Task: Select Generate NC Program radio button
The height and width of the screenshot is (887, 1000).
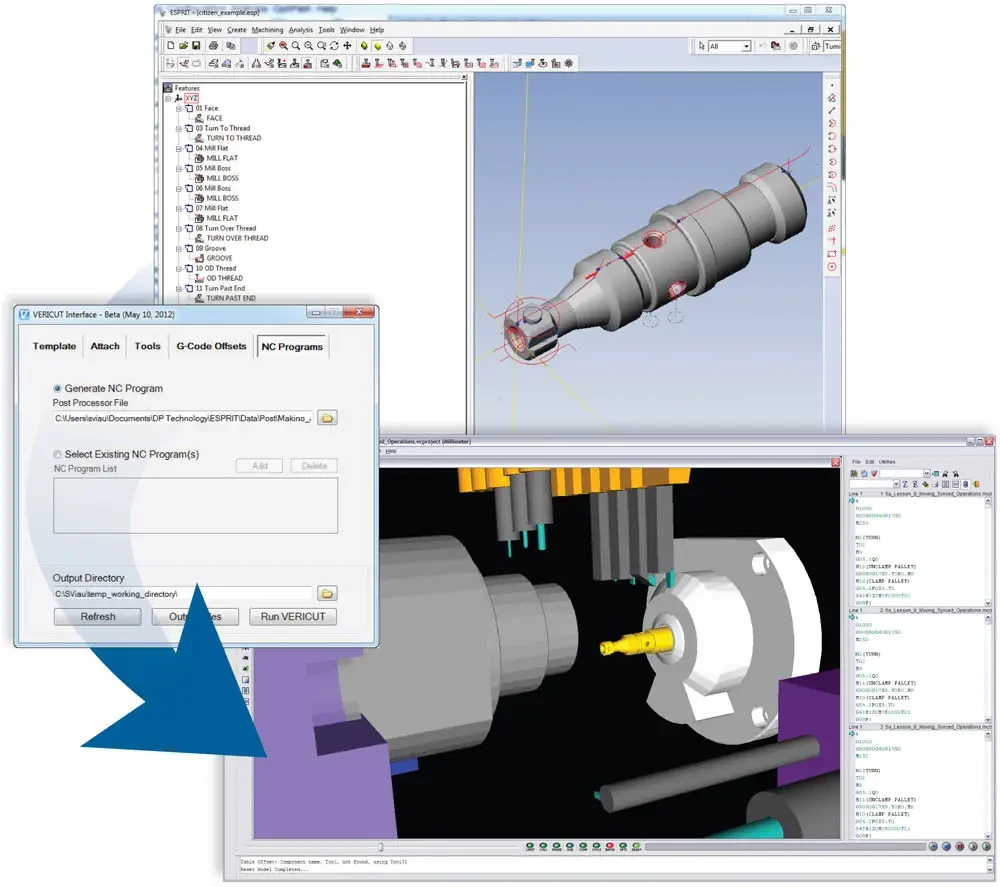Action: coord(57,388)
